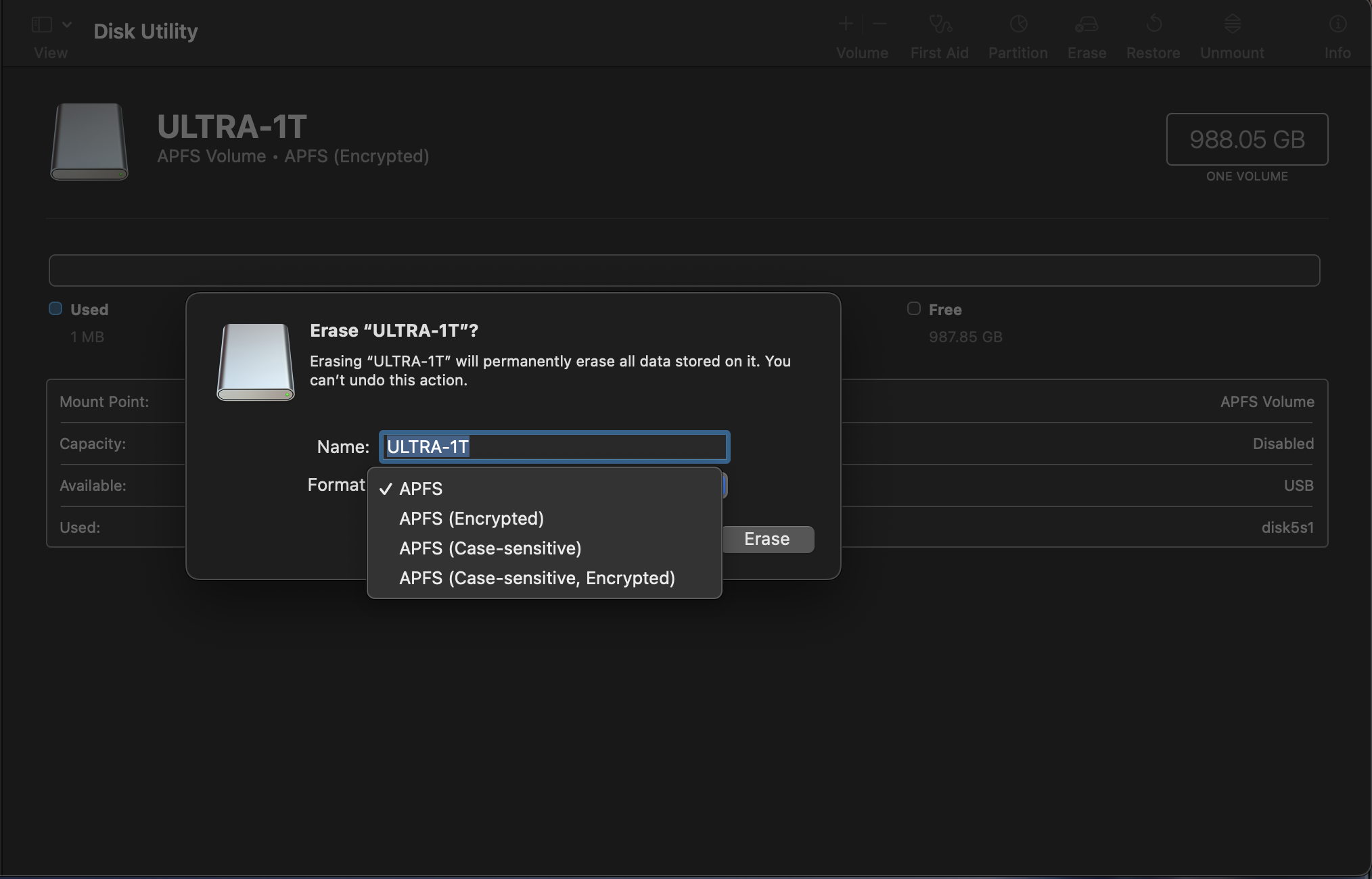The height and width of the screenshot is (879, 1372).
Task: Click the Unmount eject icon
Action: 1232,24
